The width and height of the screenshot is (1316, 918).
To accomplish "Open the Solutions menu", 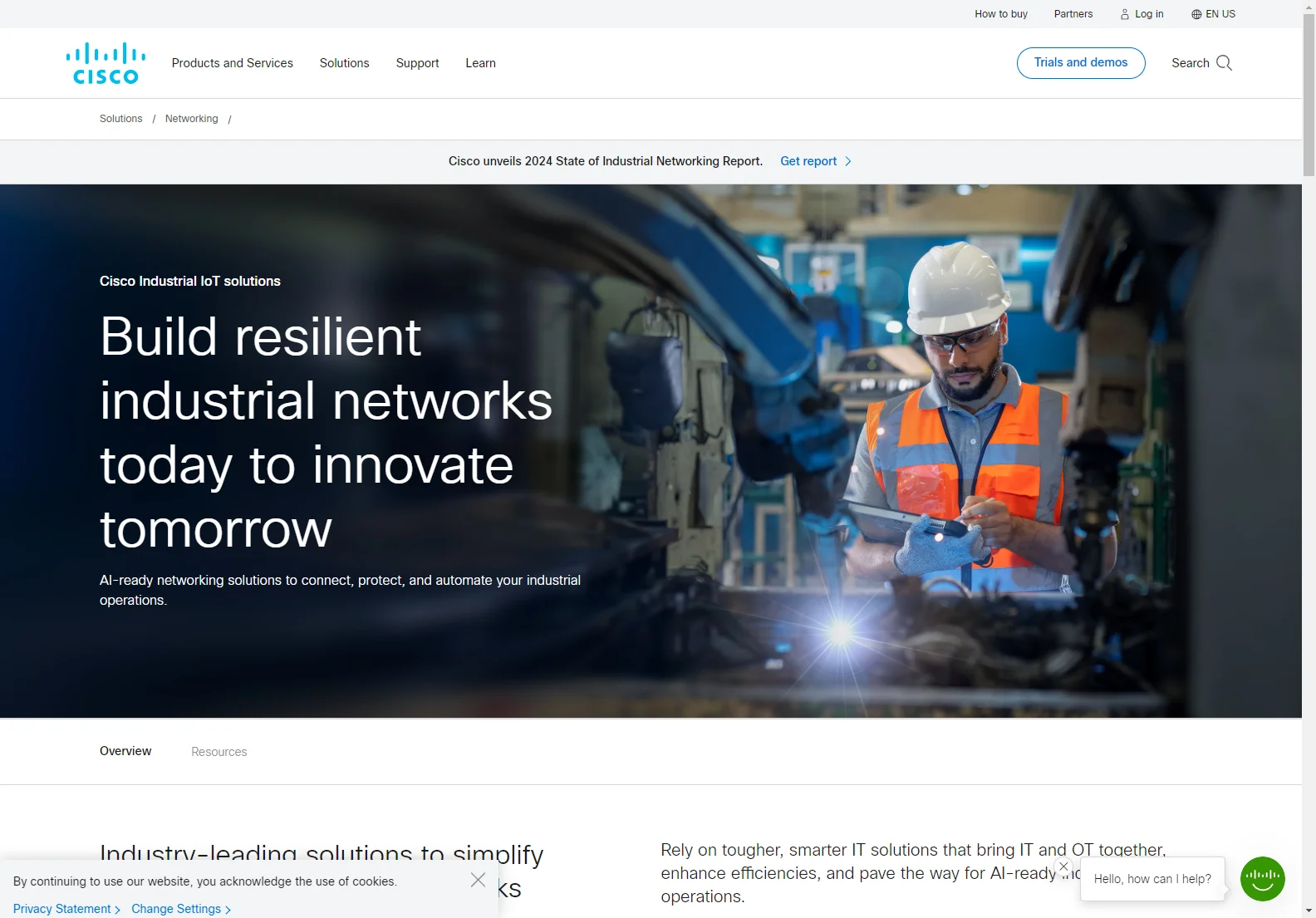I will coord(345,63).
